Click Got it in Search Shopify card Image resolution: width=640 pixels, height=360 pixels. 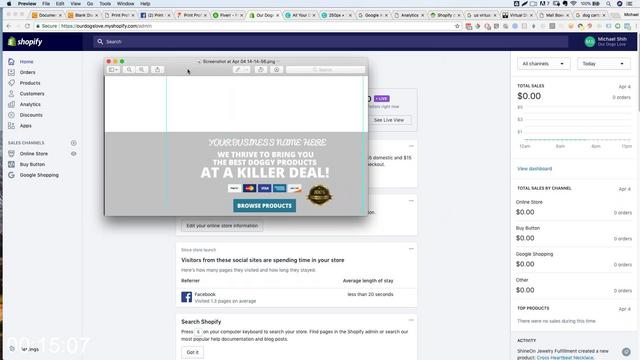[193, 352]
